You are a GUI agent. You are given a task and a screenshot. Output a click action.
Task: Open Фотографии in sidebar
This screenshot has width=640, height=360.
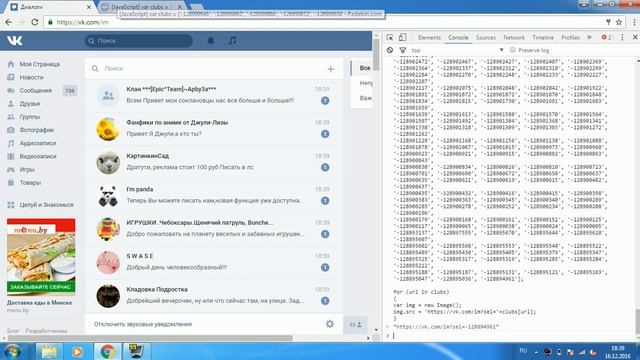pos(37,130)
